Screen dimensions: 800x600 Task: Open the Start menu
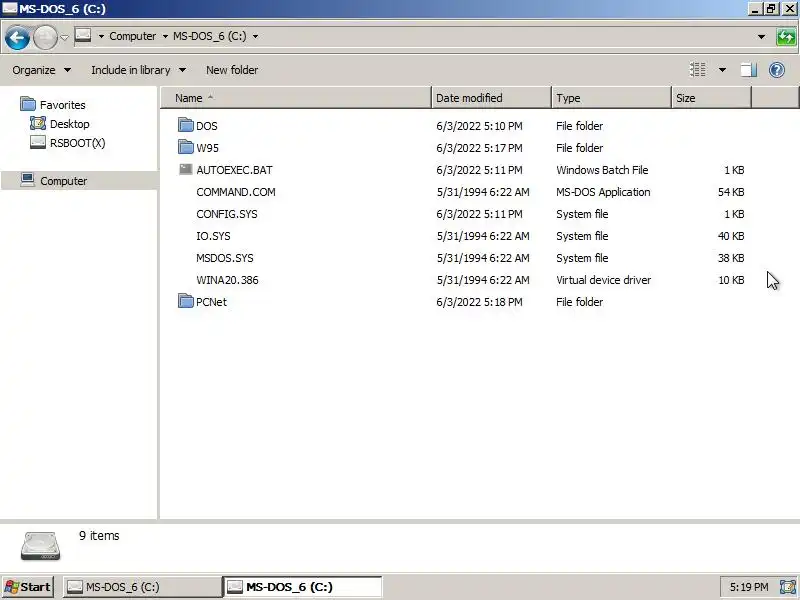pos(29,587)
